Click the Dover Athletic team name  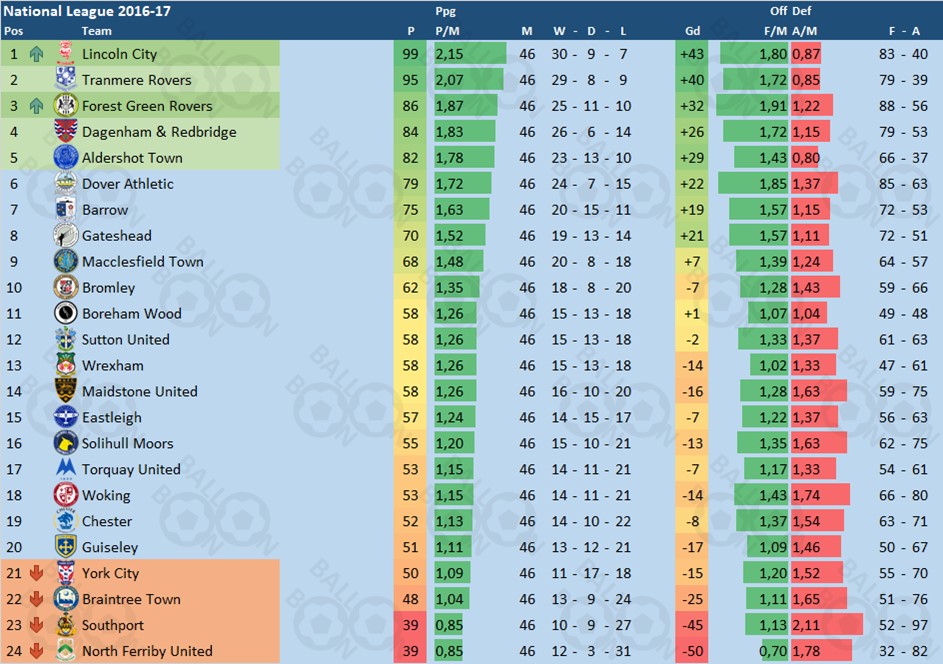127,184
